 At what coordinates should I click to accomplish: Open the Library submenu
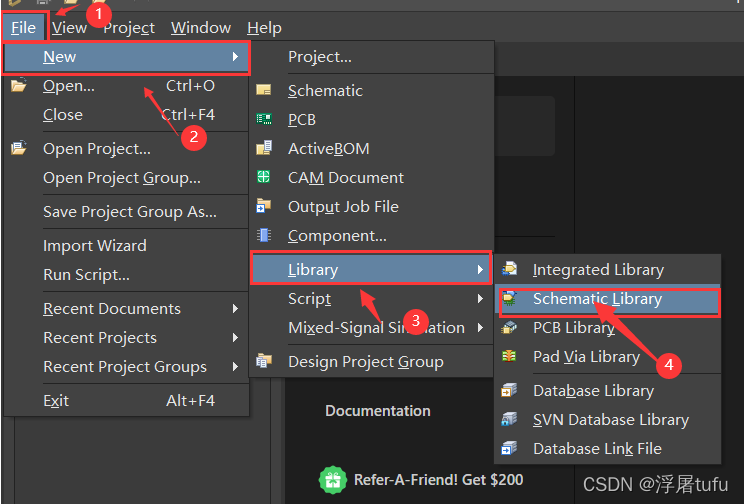click(x=372, y=270)
